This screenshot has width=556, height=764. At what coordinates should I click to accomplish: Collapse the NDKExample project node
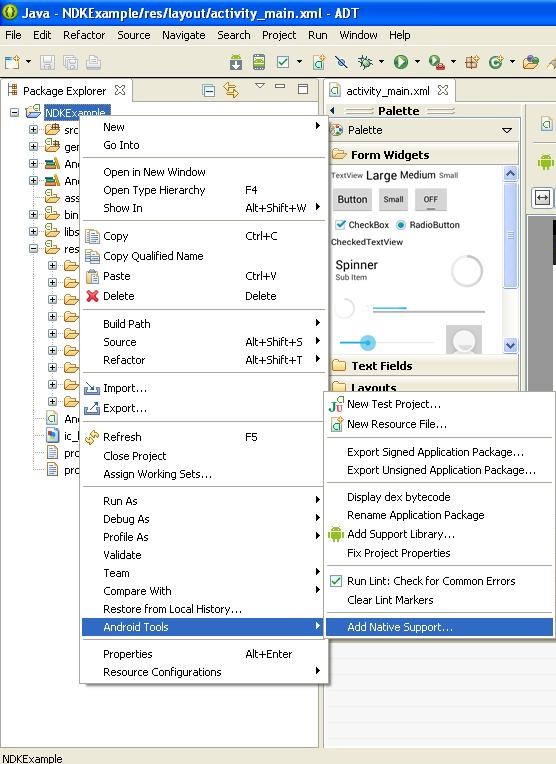(x=14, y=113)
